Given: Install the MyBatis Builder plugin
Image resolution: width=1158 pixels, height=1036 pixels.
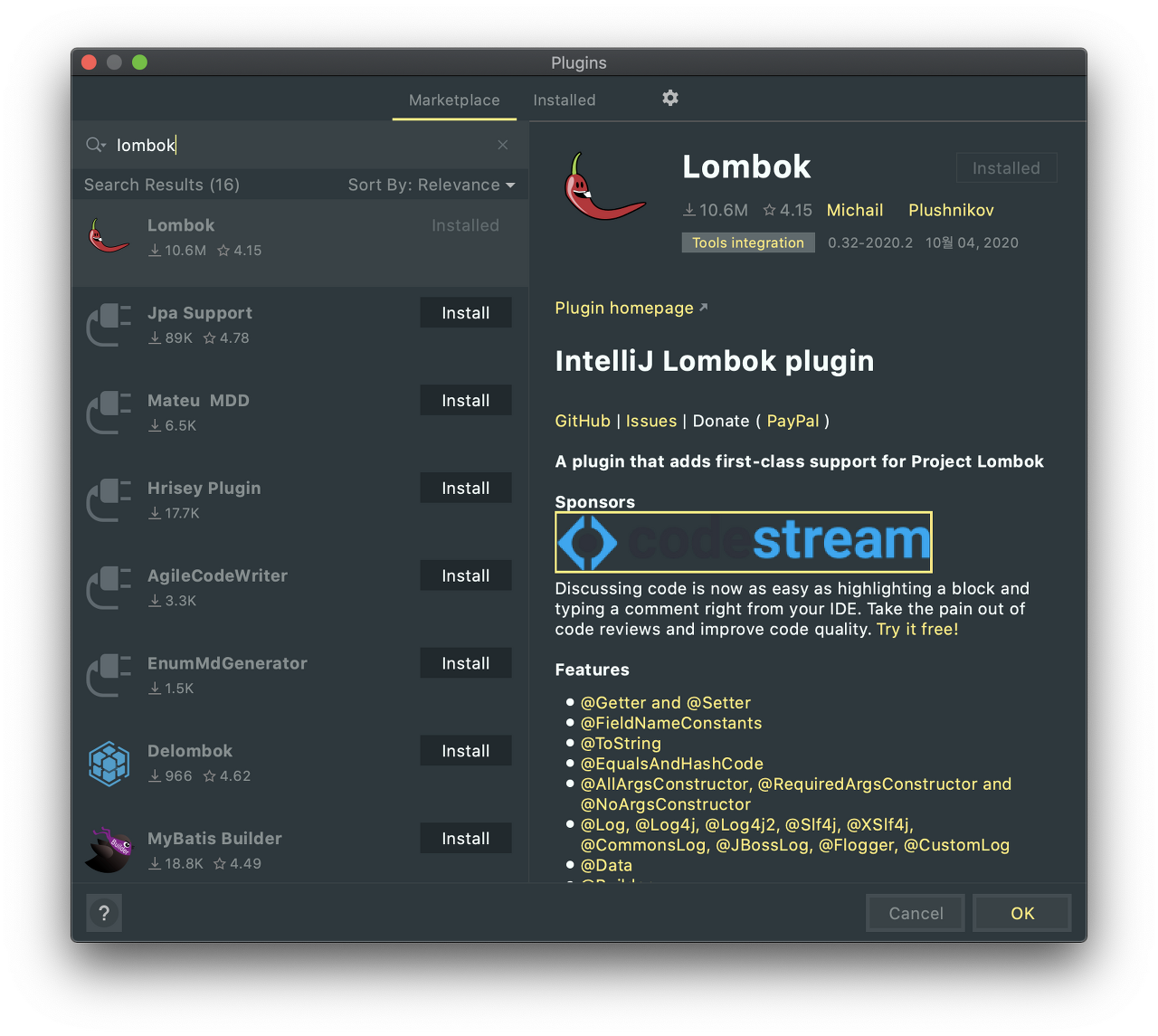Looking at the screenshot, I should pyautogui.click(x=466, y=839).
